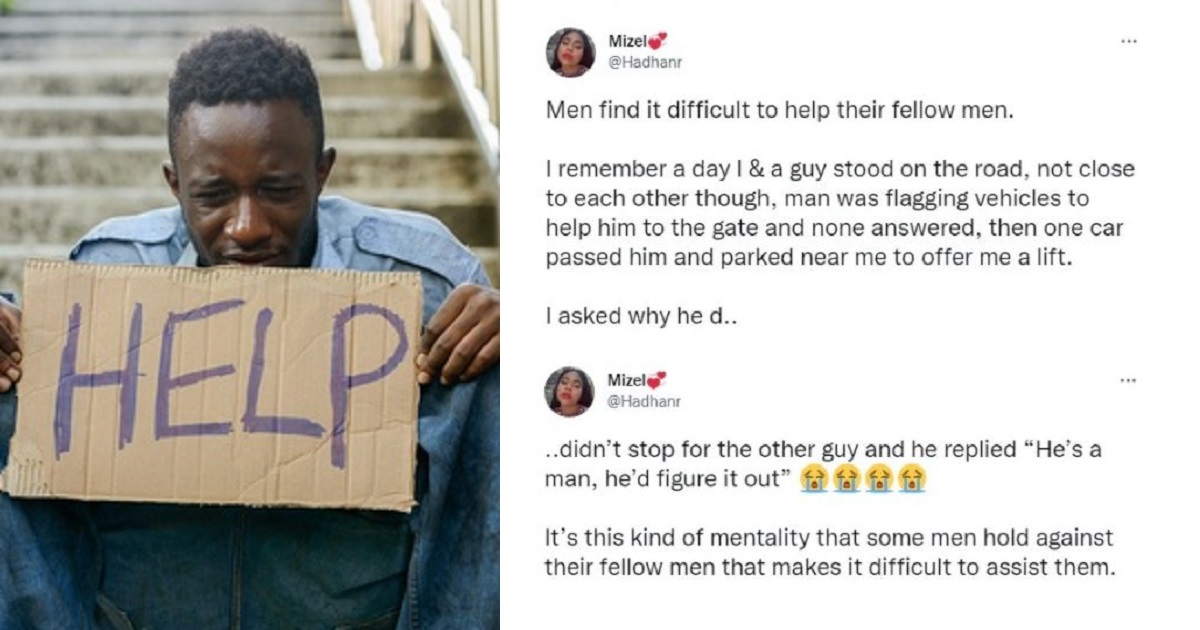1200x630 pixels.
Task: Open more options on "Men find it difficult" tweet
Action: point(1128,42)
